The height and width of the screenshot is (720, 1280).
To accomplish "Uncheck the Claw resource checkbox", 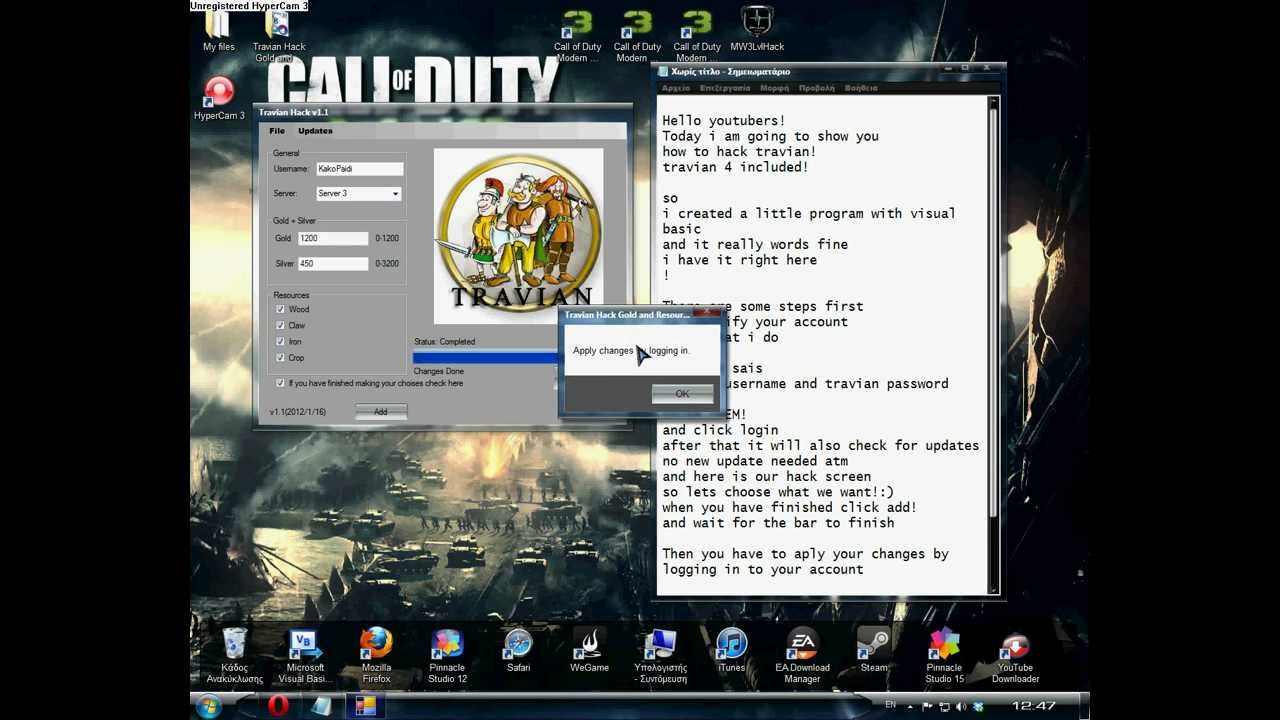I will click(x=280, y=326).
